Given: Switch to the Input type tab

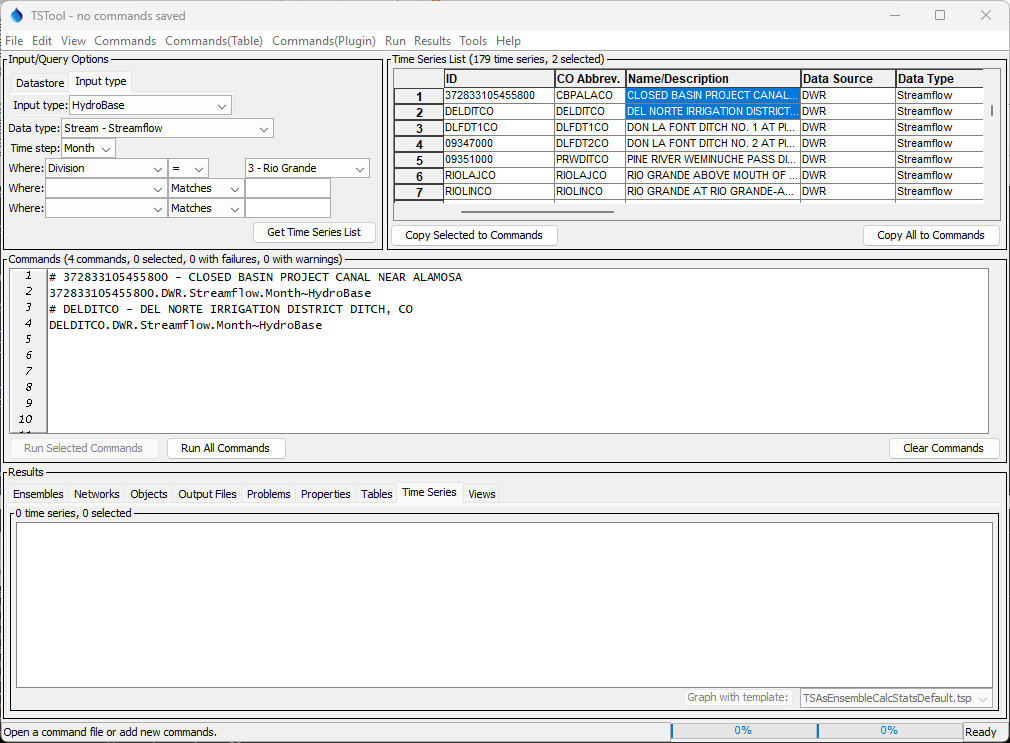Looking at the screenshot, I should tap(100, 81).
